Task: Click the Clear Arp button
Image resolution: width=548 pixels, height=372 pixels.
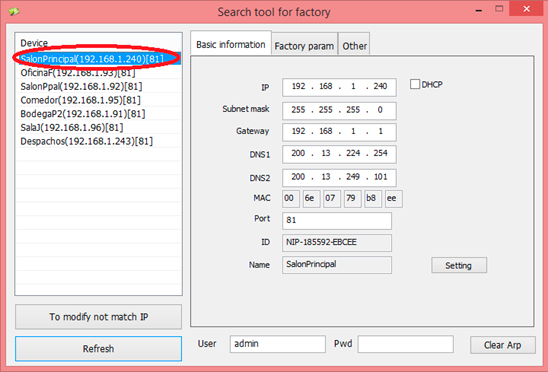Action: point(503,345)
